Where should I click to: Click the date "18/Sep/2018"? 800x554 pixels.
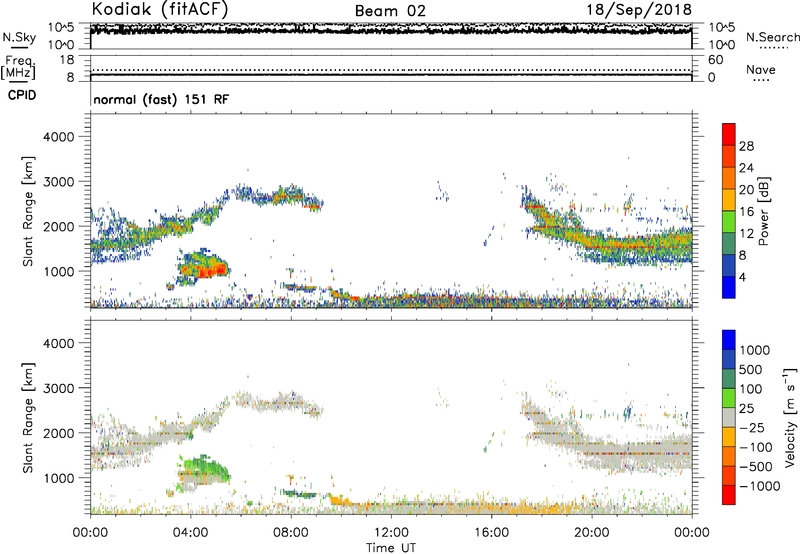[639, 10]
